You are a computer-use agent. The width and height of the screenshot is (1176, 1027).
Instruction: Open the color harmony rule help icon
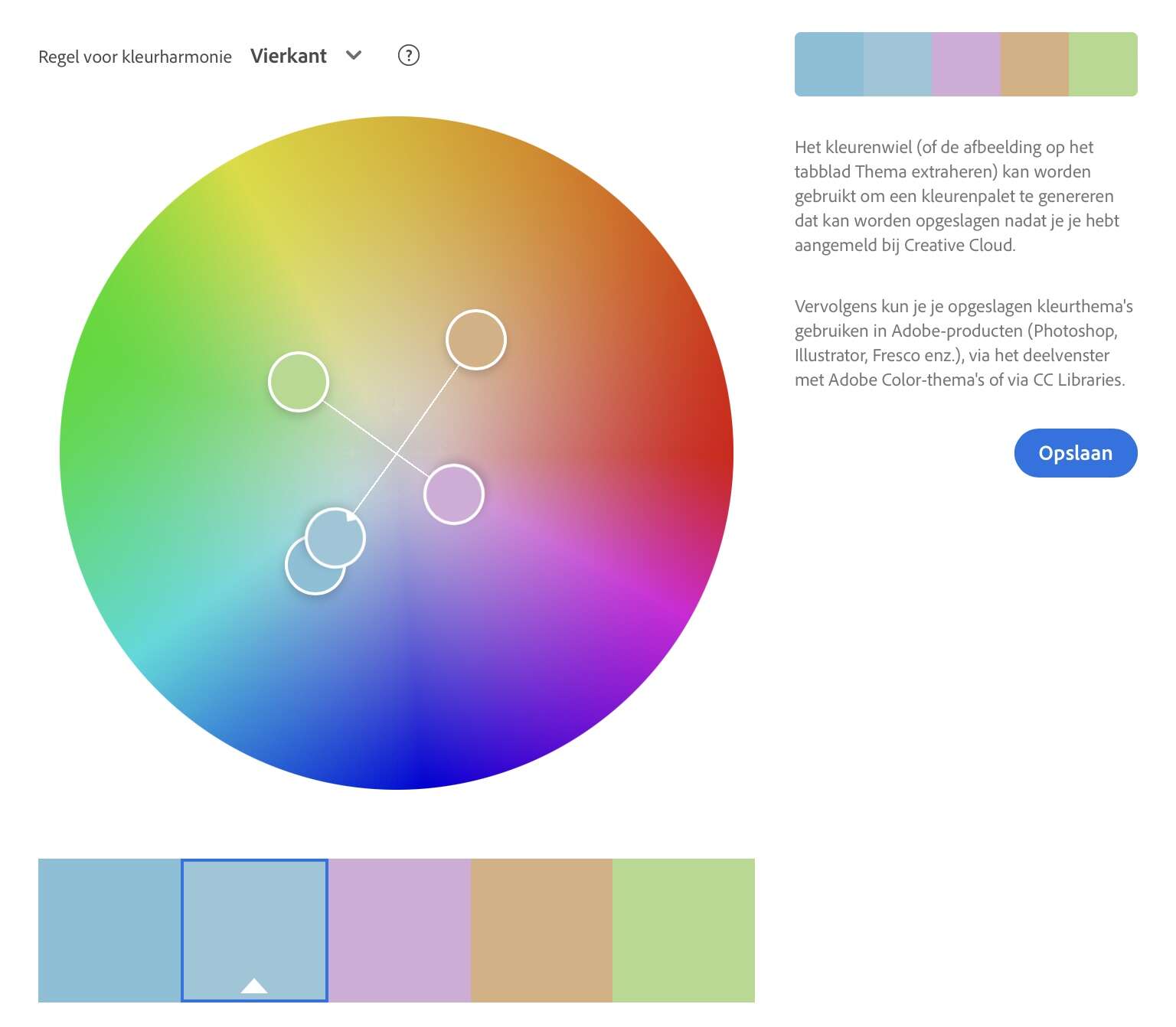pyautogui.click(x=409, y=55)
